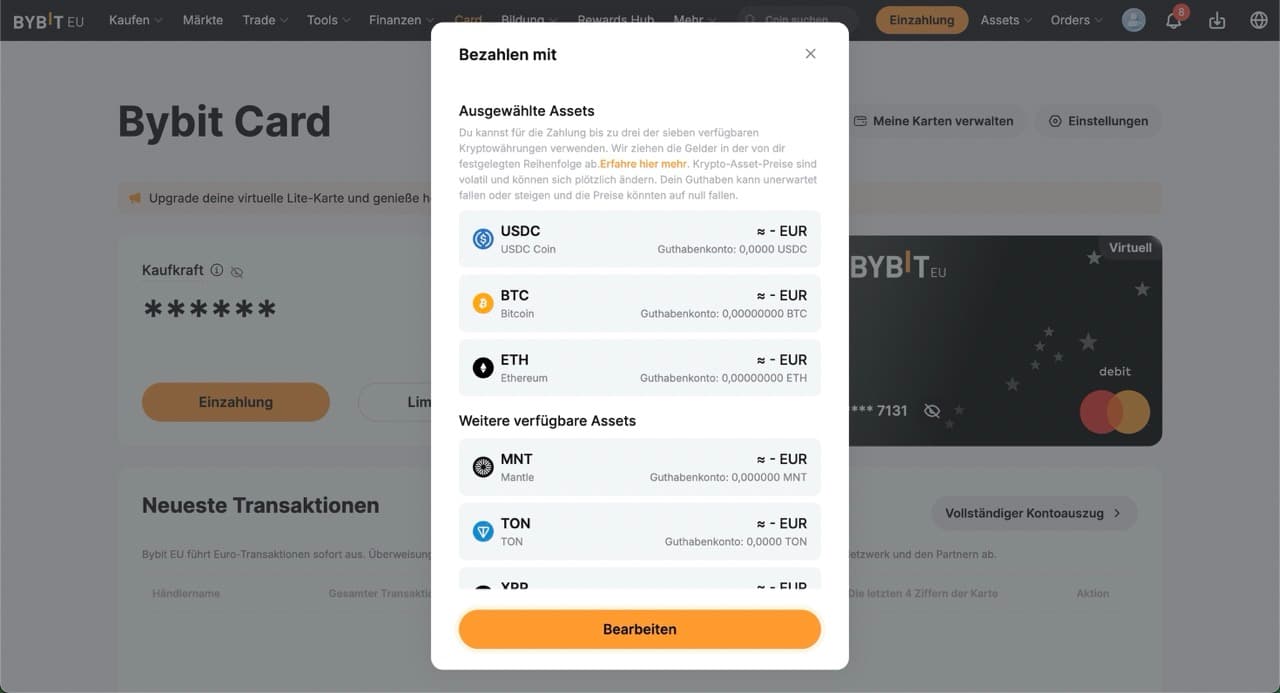Viewport: 1280px width, 693px height.
Task: Toggle Kaufkraft visibility with the eye icon
Action: click(x=236, y=270)
